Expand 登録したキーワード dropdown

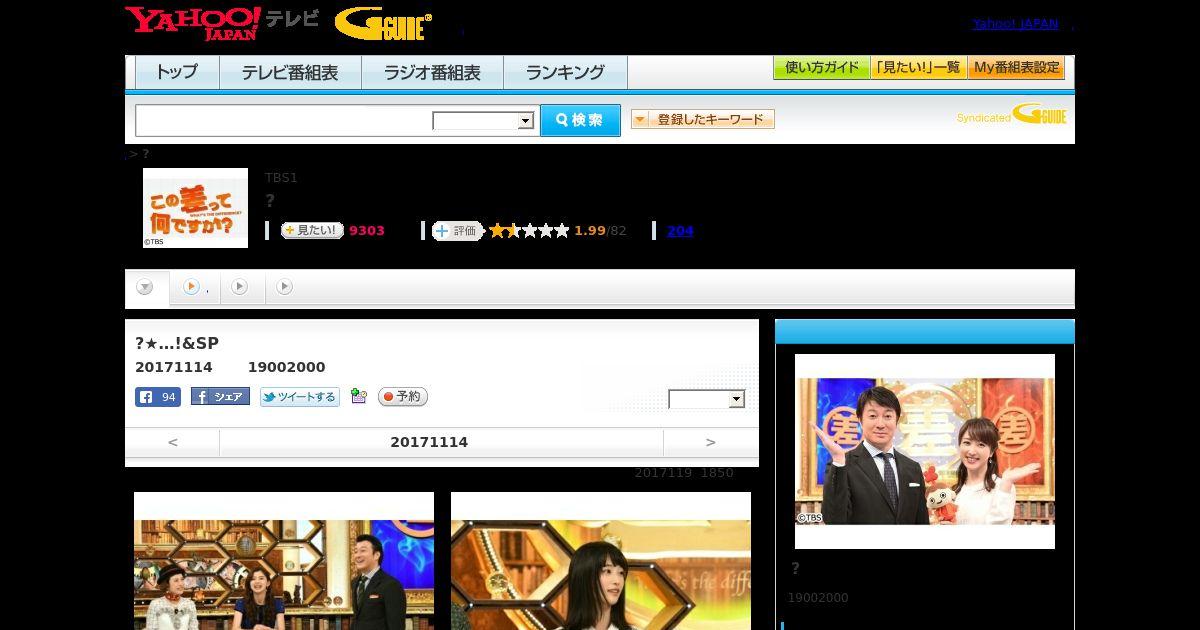tap(703, 119)
